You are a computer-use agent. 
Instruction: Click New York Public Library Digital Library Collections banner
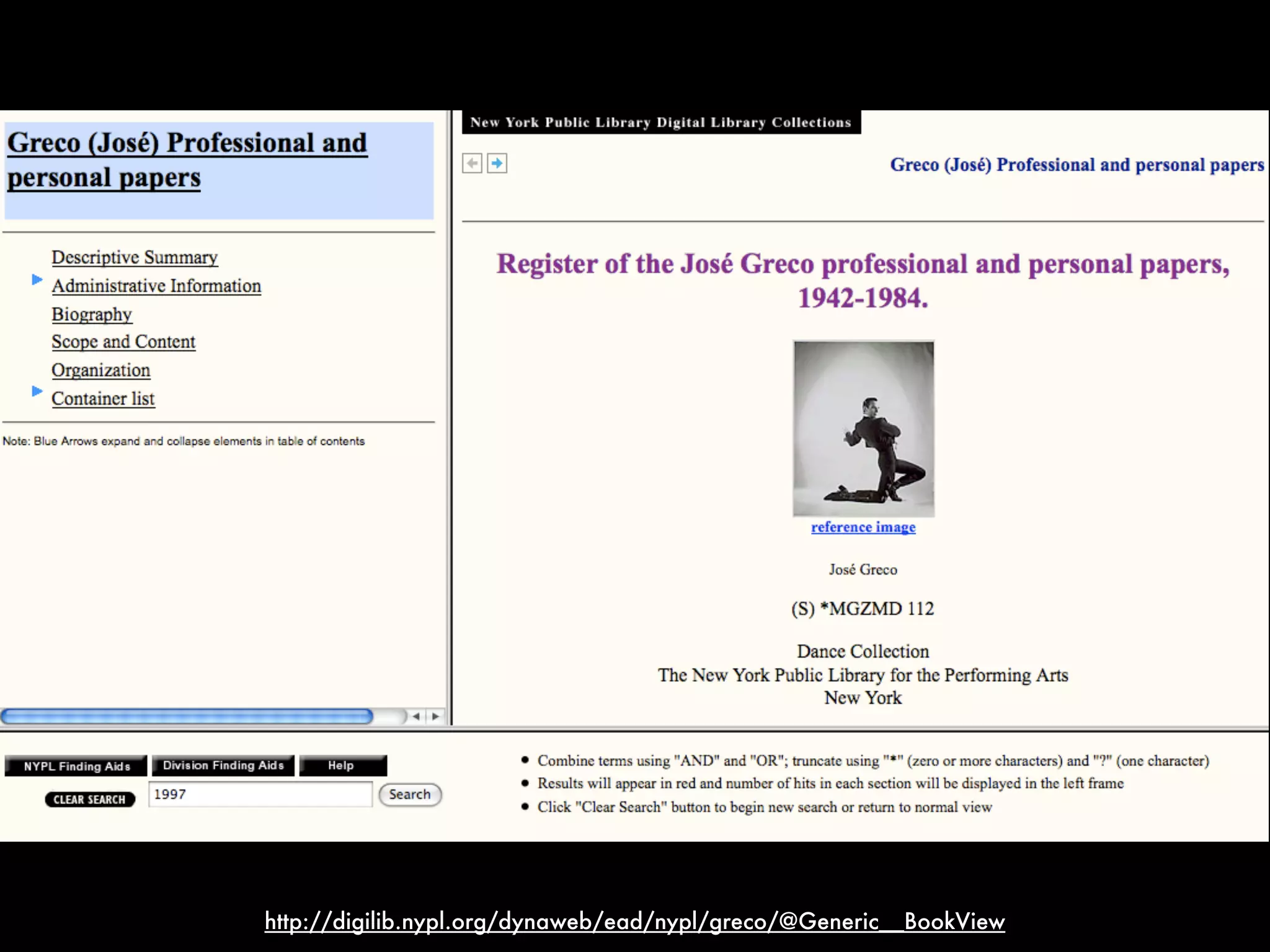(x=661, y=122)
